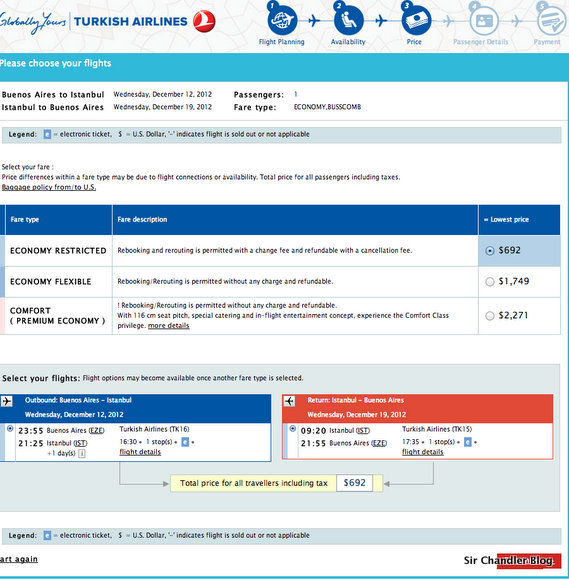Open the Flight Planning step icon
Image resolution: width=569 pixels, height=580 pixels.
click(282, 20)
